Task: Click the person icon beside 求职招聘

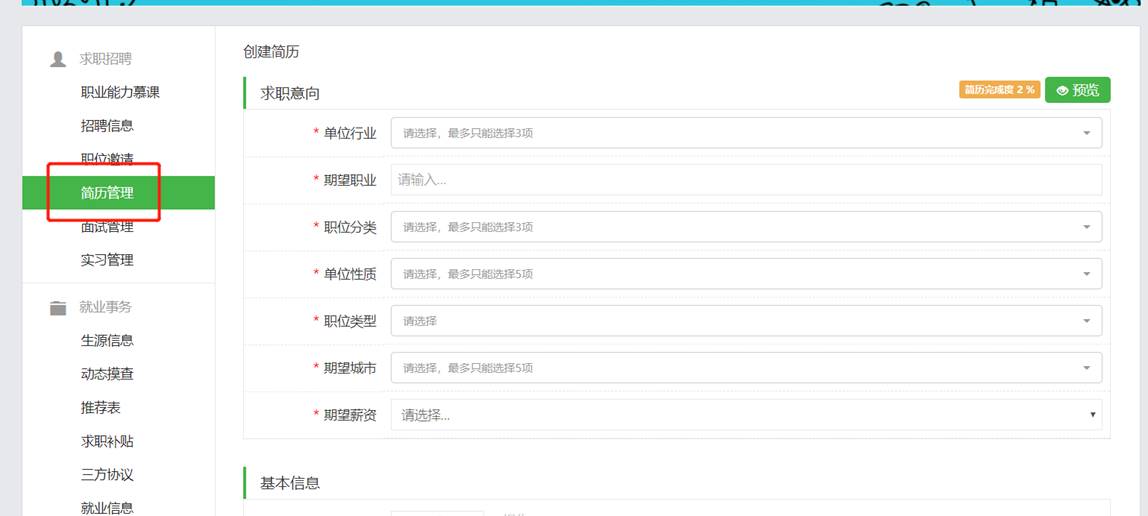Action: 58,59
